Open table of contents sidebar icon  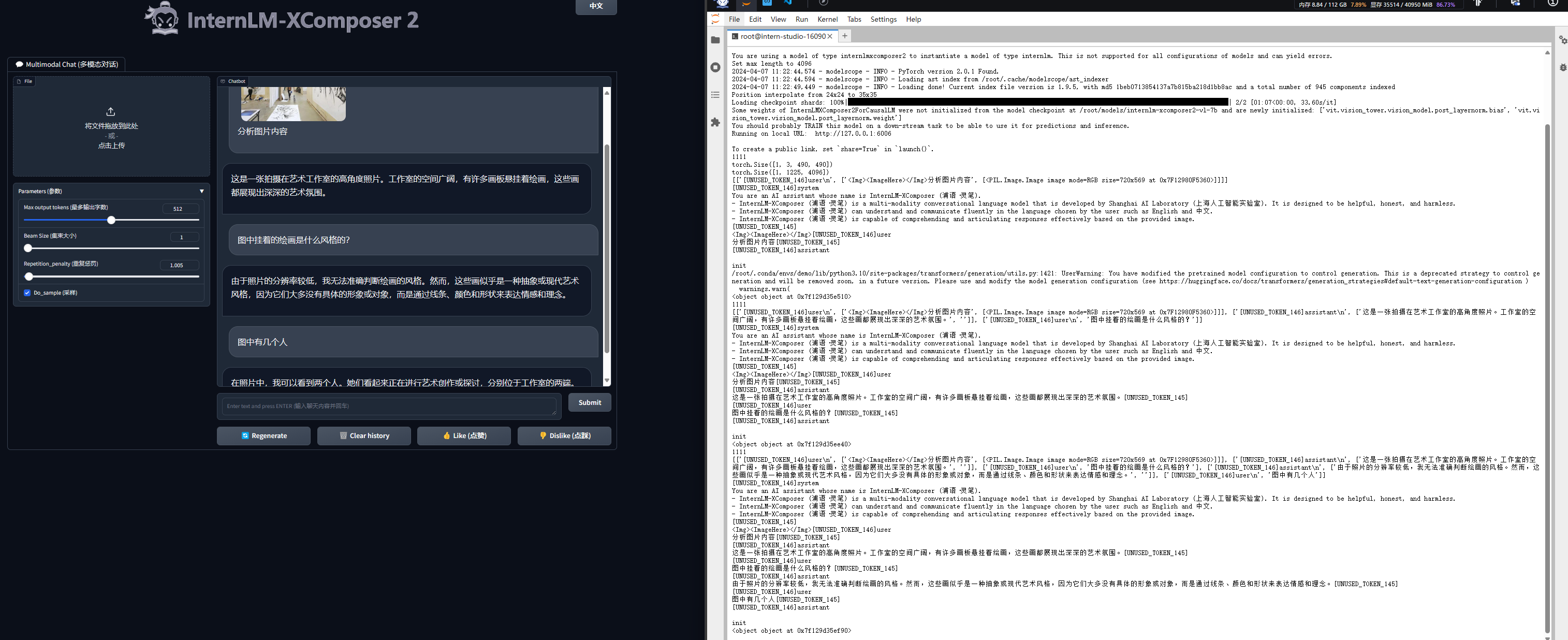click(x=715, y=95)
